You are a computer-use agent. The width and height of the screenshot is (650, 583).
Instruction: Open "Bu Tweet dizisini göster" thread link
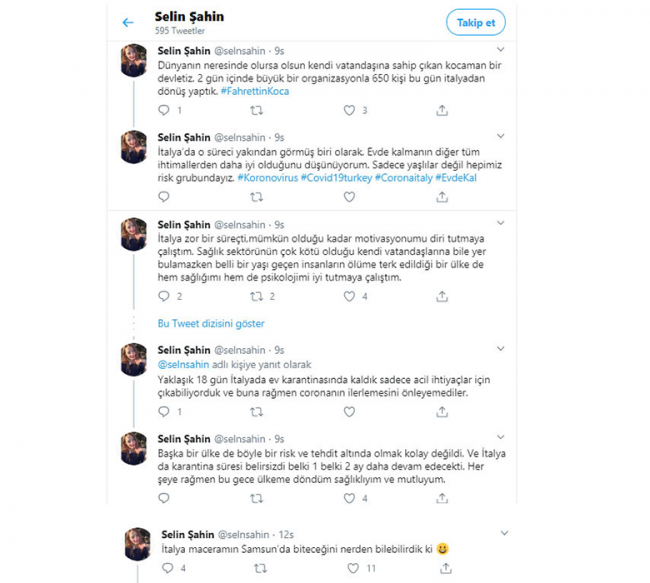pos(211,324)
